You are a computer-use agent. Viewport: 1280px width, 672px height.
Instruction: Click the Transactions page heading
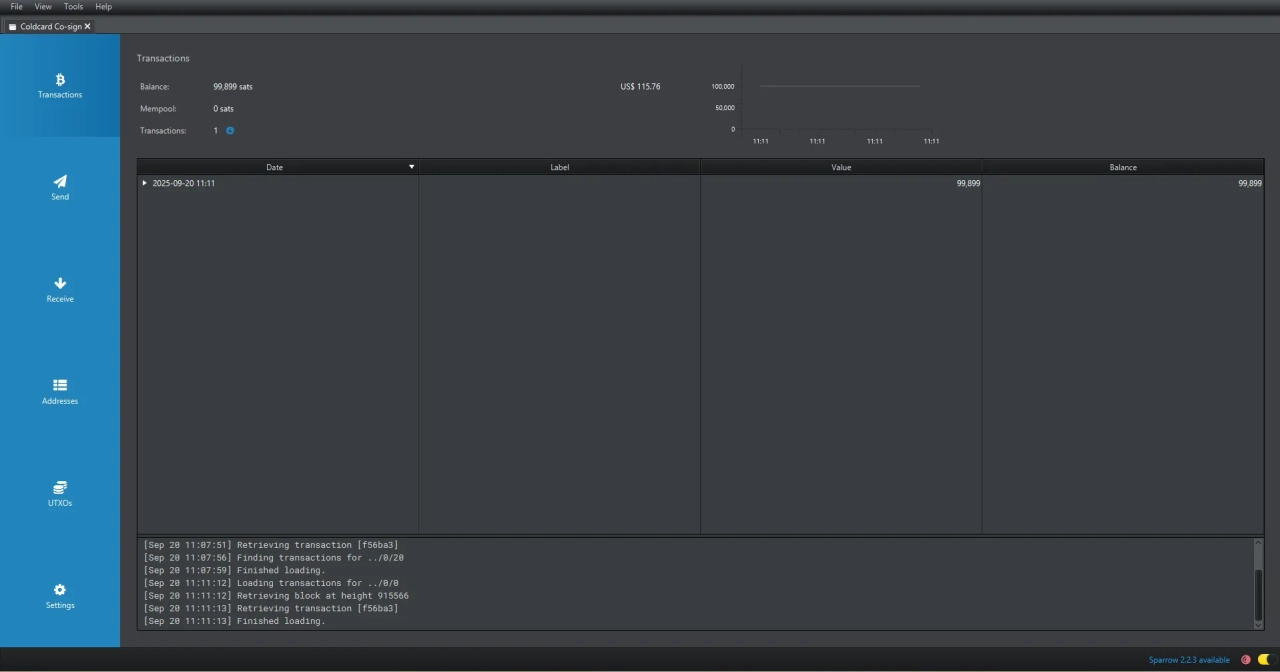click(x=163, y=58)
